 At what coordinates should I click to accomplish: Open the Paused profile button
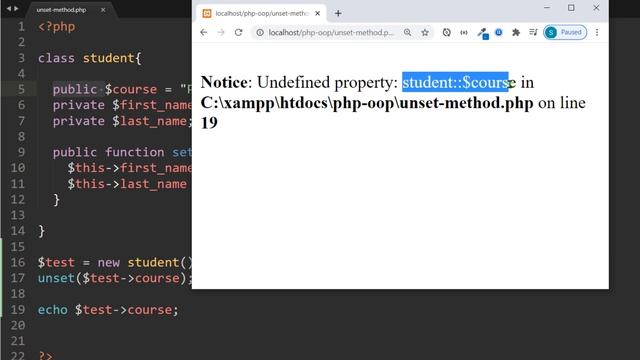click(565, 32)
